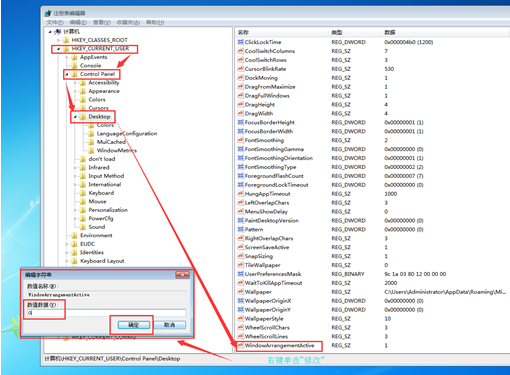Viewport: 510px width, 375px height.
Task: Click the WallpaperStyle string value icon
Action: point(240,319)
